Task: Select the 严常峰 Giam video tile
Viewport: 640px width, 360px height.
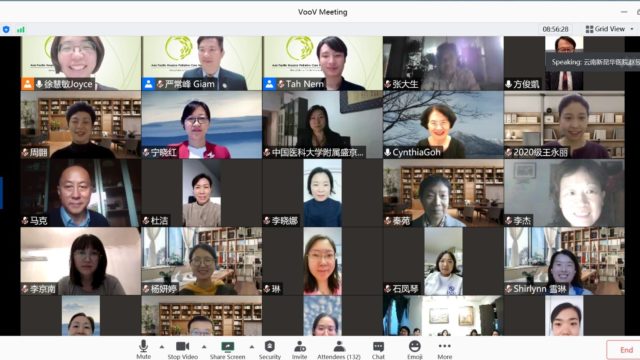Action: pos(202,63)
